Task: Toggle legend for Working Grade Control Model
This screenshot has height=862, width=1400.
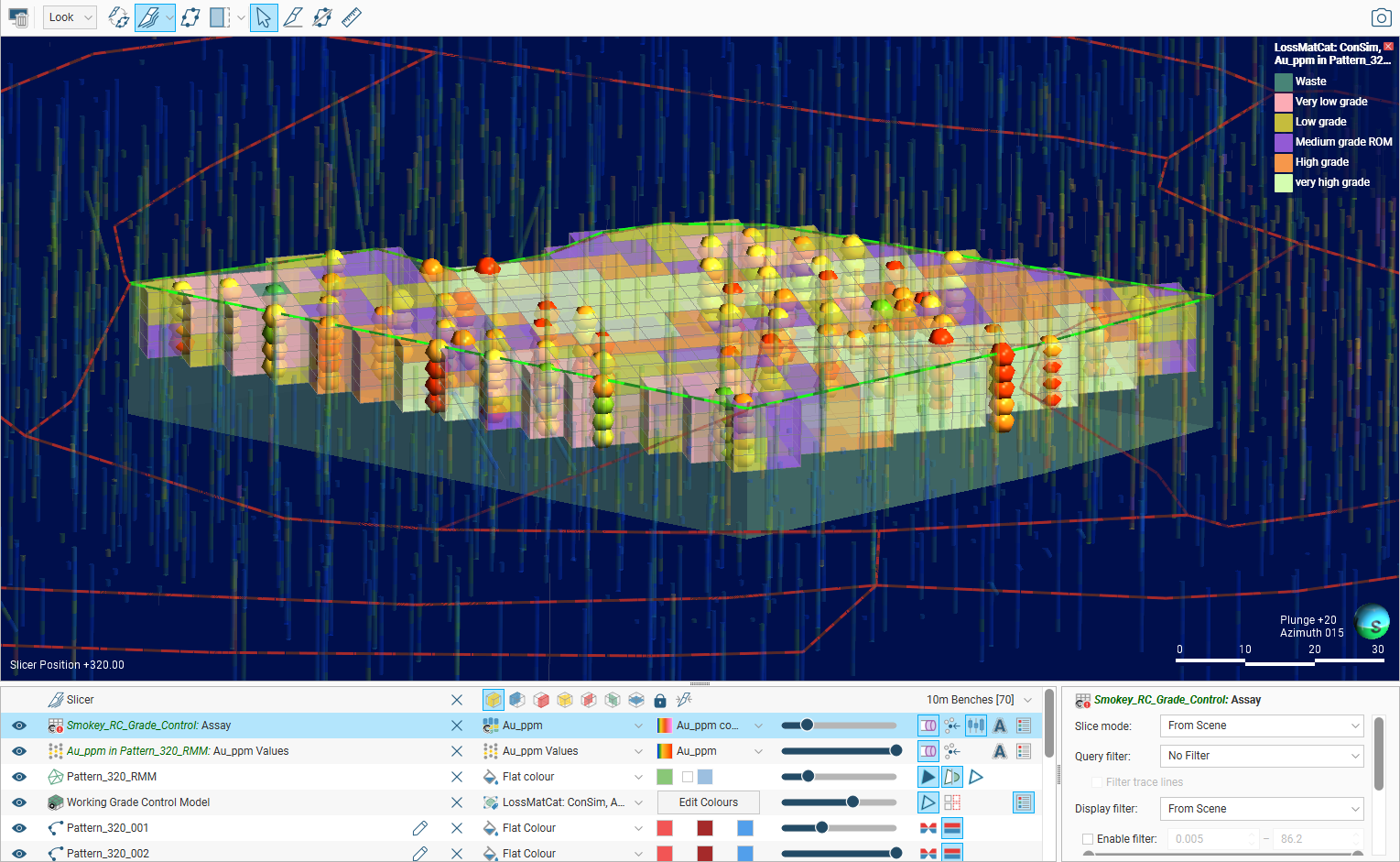Action: point(1024,802)
